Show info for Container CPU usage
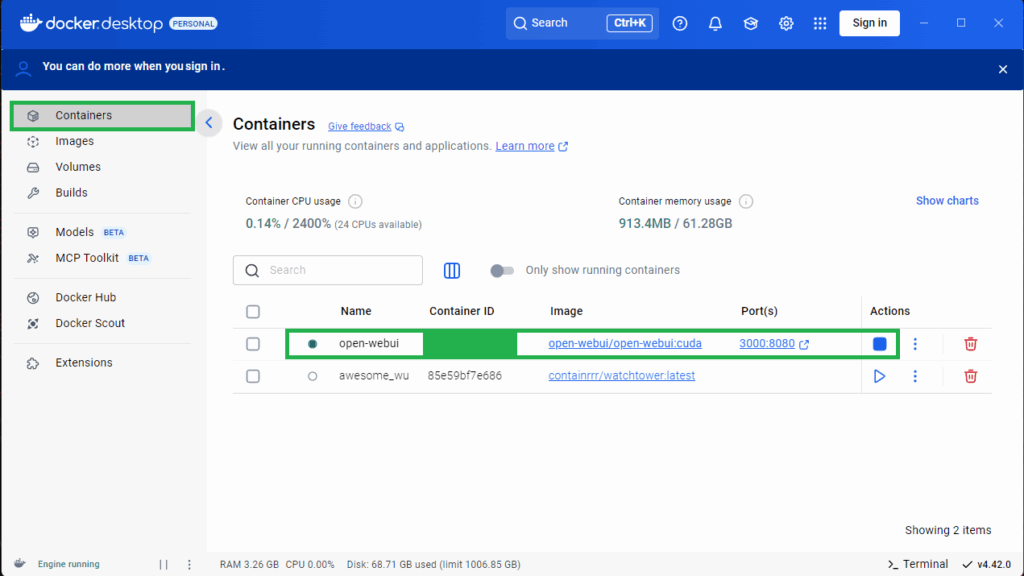 pyautogui.click(x=355, y=201)
